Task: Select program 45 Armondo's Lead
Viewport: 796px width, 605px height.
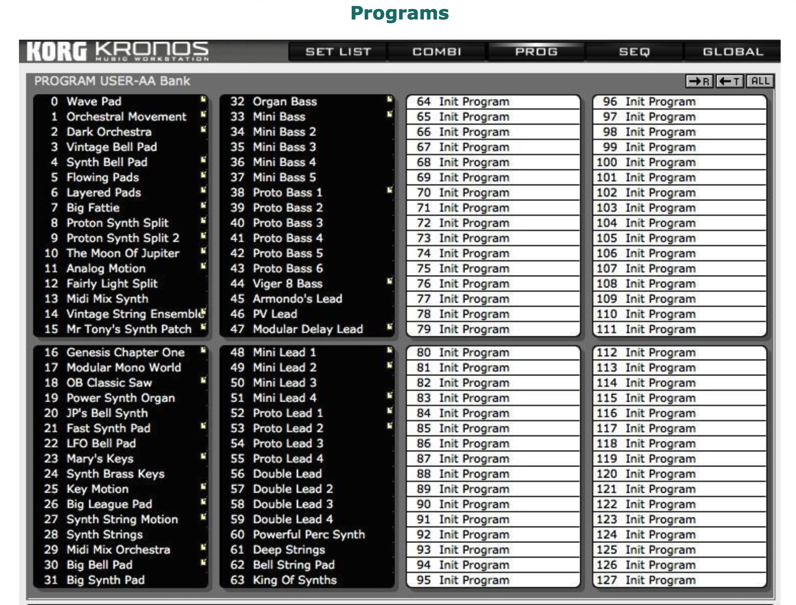Action: click(307, 299)
